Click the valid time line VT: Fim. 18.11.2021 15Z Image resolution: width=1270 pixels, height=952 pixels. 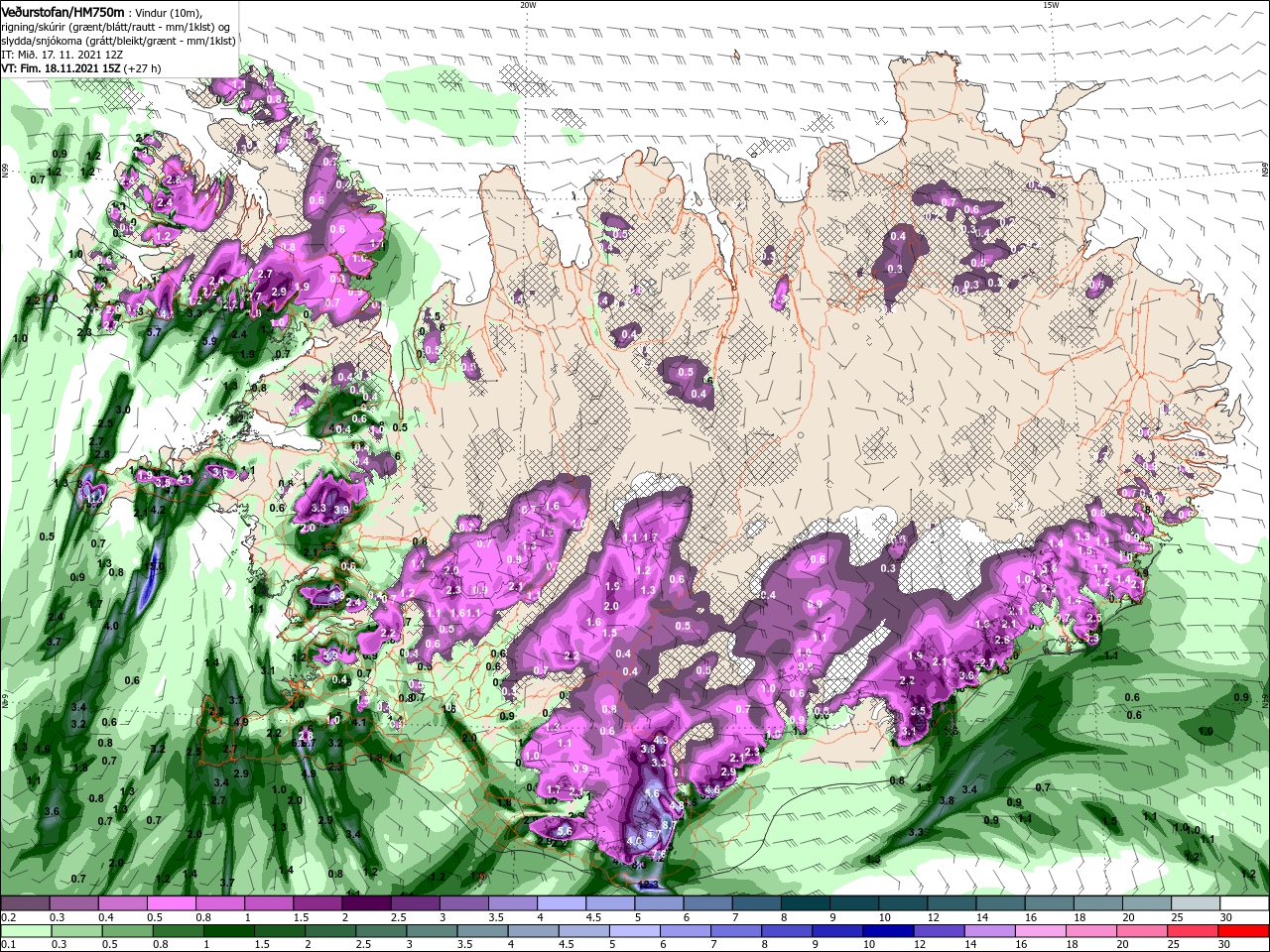click(61, 68)
